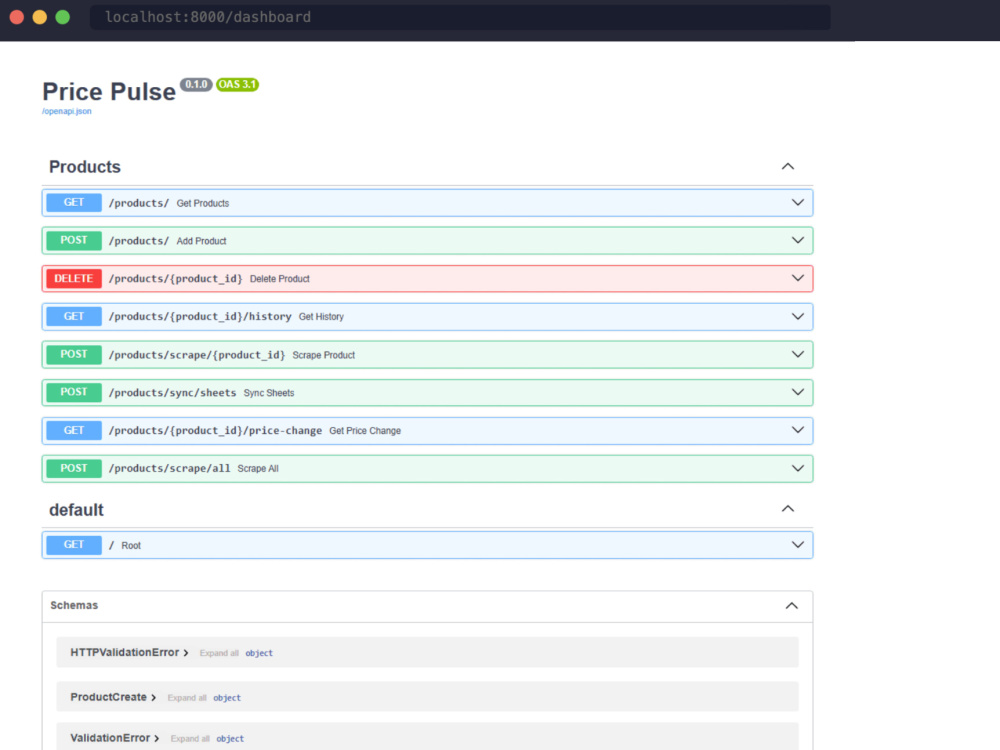Click the yellow minimize window button
1000x750 pixels.
pos(40,17)
